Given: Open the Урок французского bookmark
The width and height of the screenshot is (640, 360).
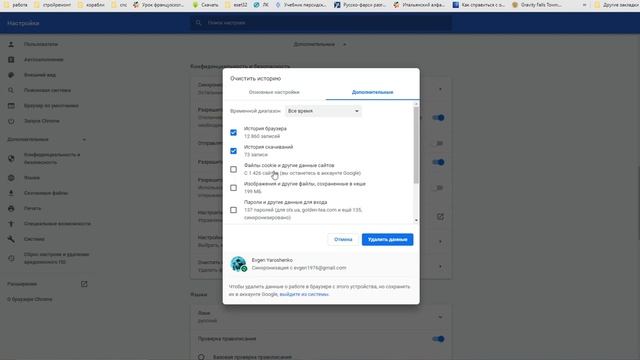Looking at the screenshot, I should 158,5.
